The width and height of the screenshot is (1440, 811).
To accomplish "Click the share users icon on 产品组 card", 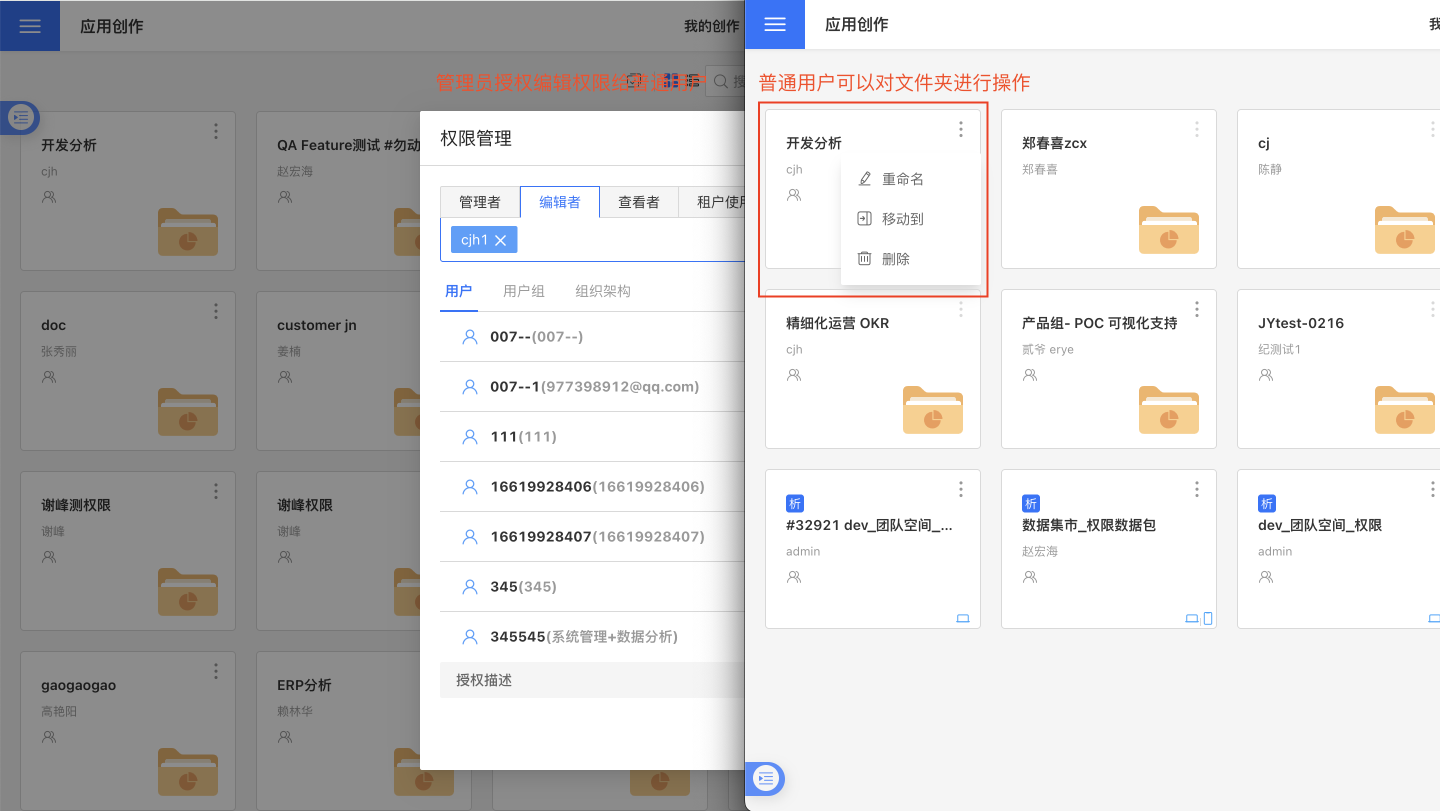I will [1030, 375].
